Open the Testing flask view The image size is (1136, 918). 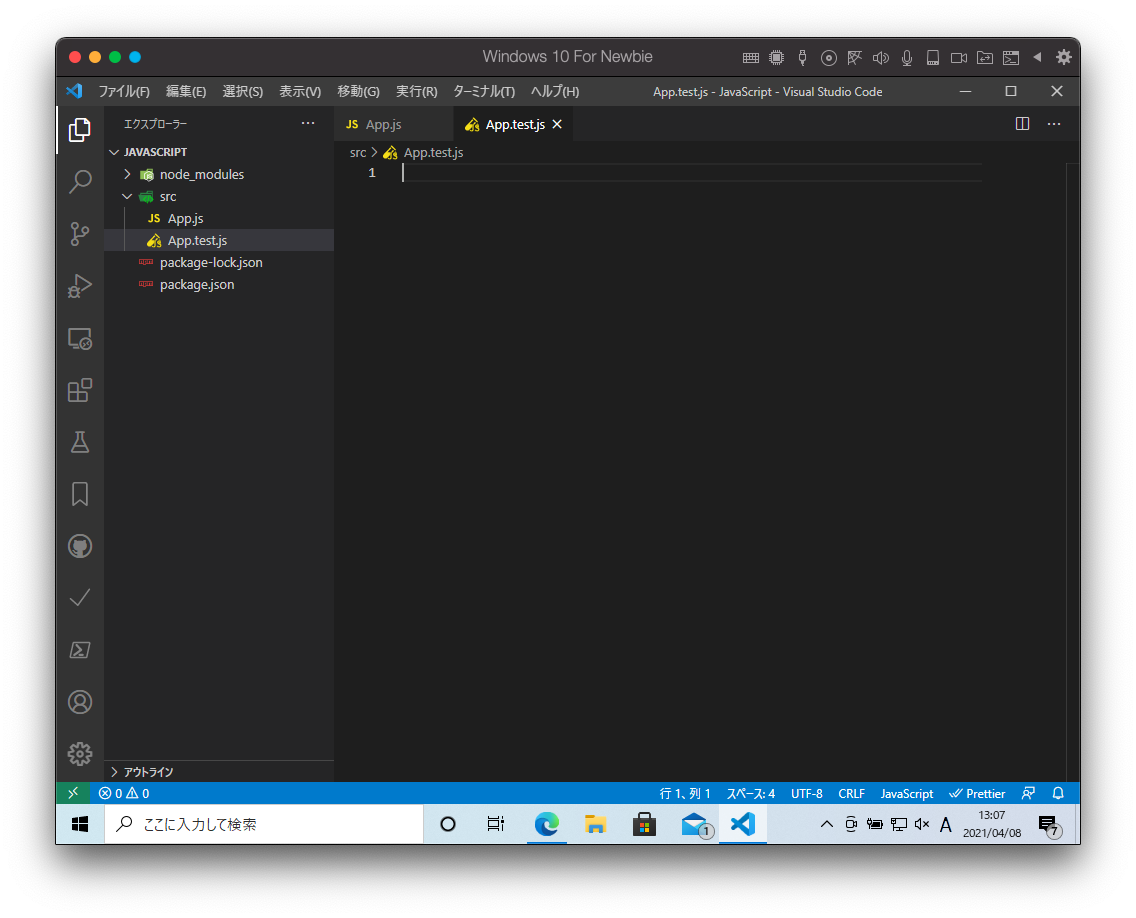(80, 442)
